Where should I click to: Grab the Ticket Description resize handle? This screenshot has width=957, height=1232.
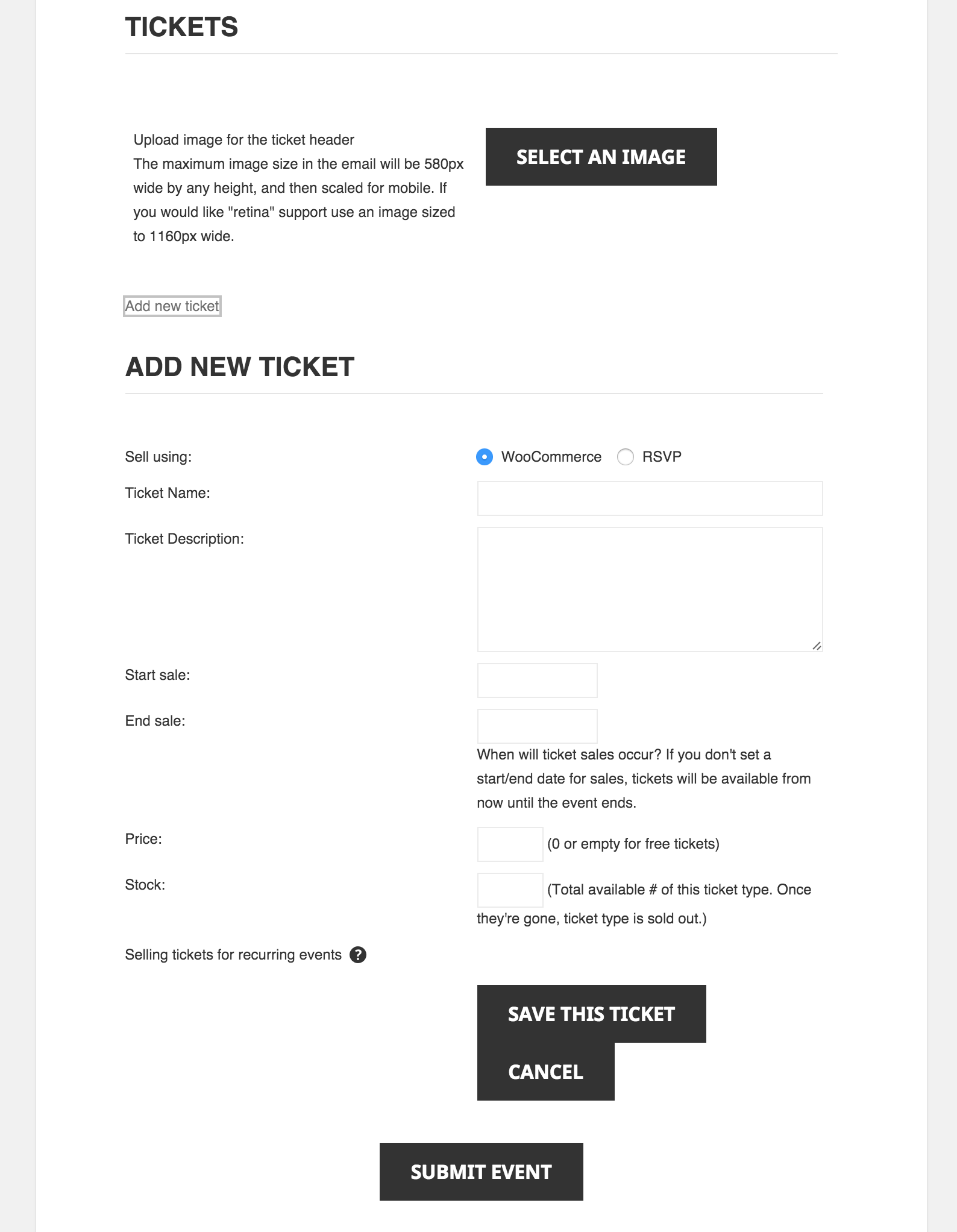click(x=817, y=646)
